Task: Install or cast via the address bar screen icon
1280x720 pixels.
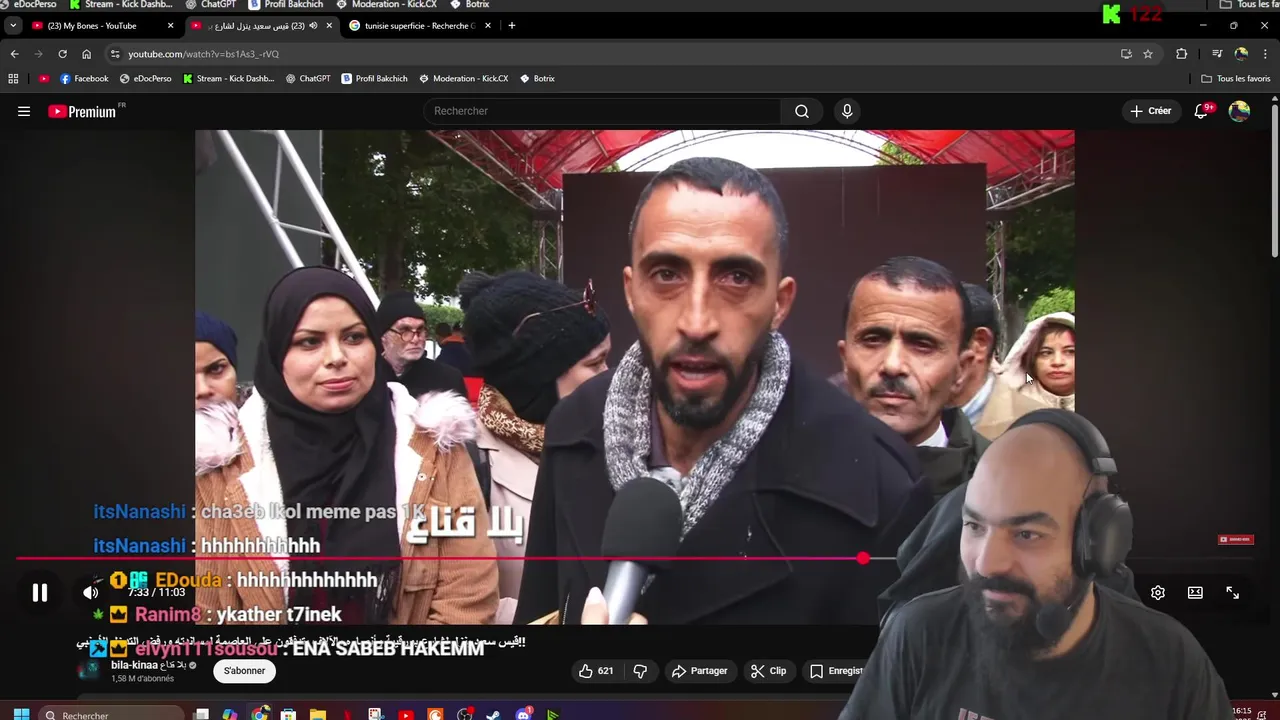Action: [1126, 54]
